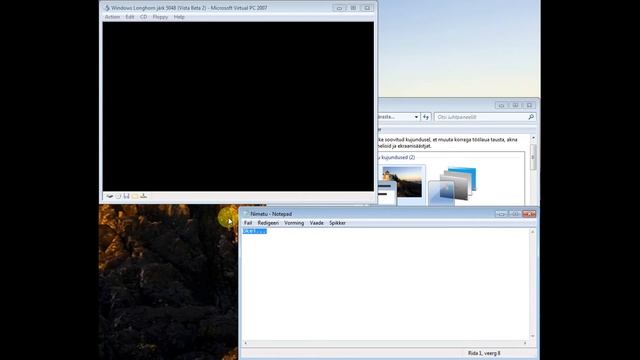Screen dimensions: 640x360
Task: Expand the address bar dropdown arrow
Action: (416, 117)
